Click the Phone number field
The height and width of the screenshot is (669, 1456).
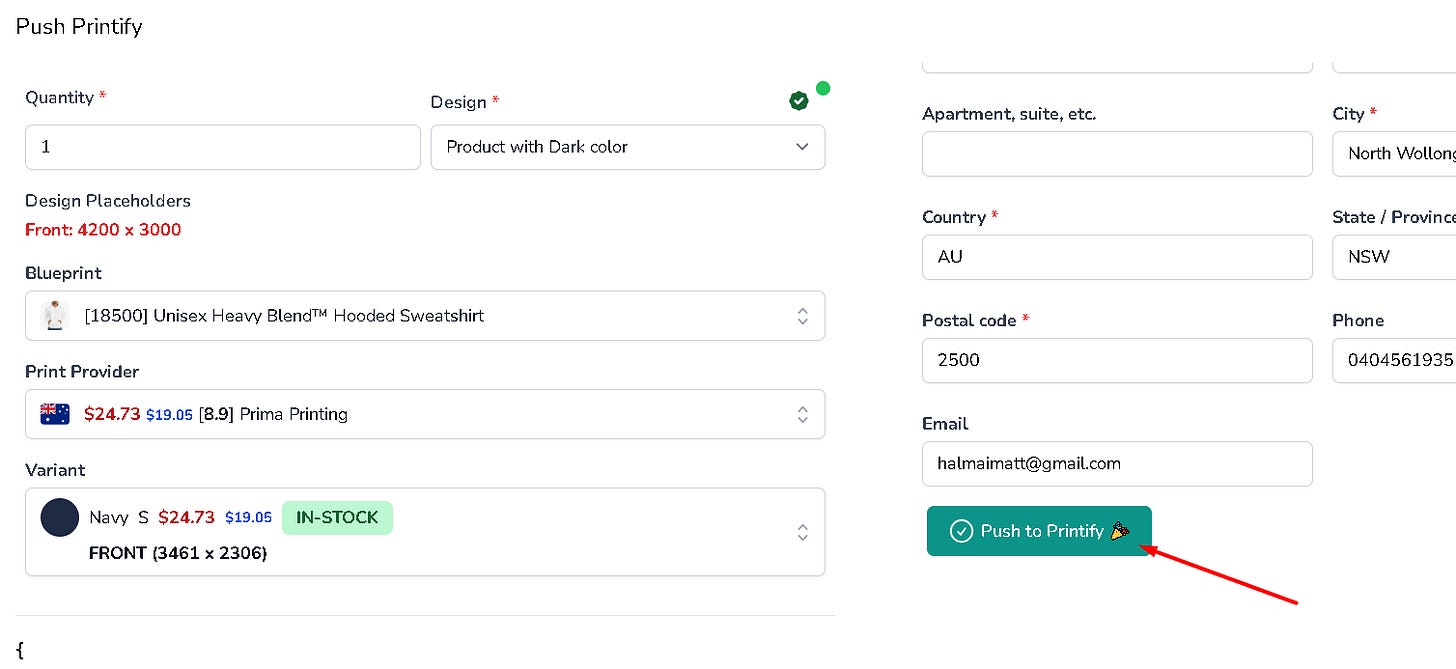click(1394, 360)
